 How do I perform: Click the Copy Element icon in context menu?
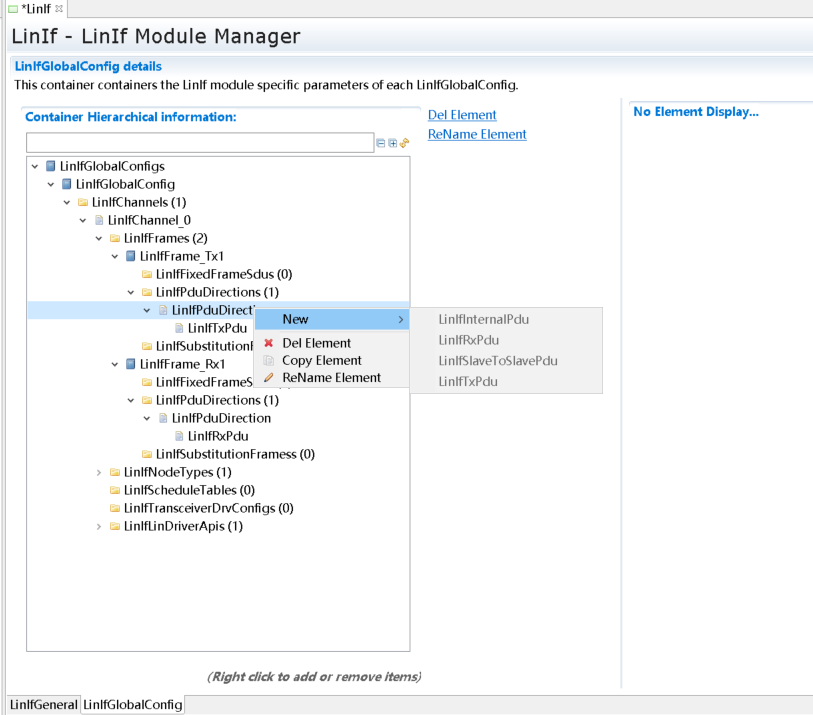pos(268,360)
